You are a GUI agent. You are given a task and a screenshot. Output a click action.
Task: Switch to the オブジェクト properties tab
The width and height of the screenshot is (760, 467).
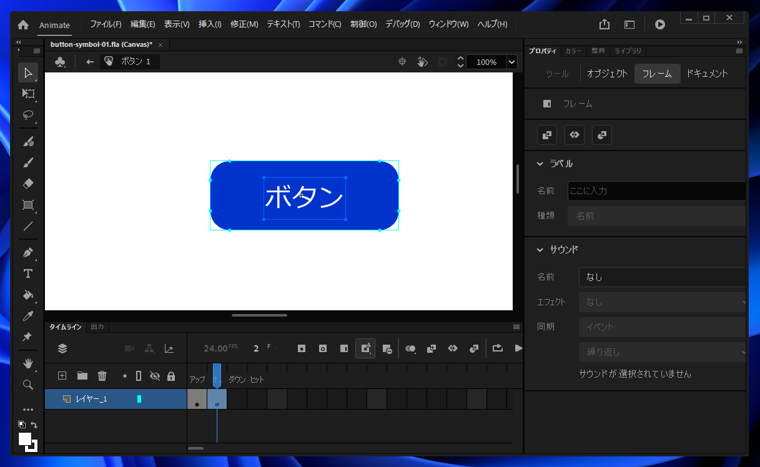pyautogui.click(x=607, y=74)
